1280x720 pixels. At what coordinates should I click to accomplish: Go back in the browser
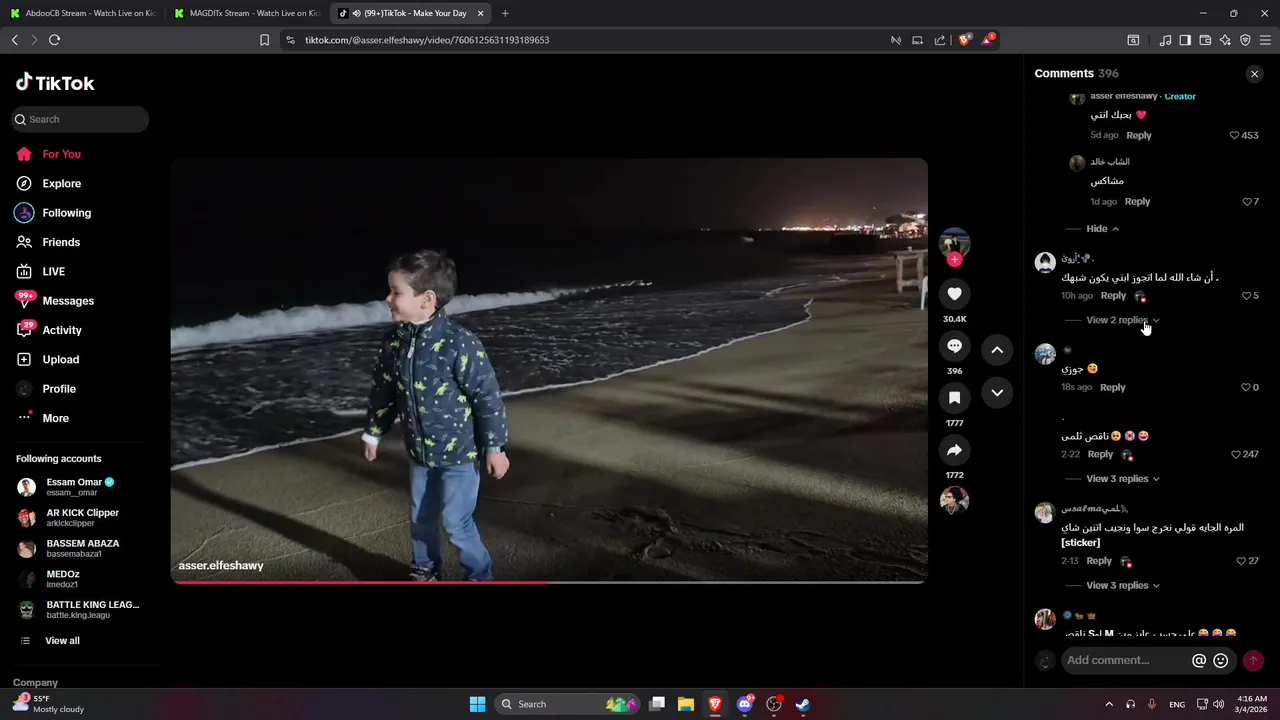pos(14,40)
